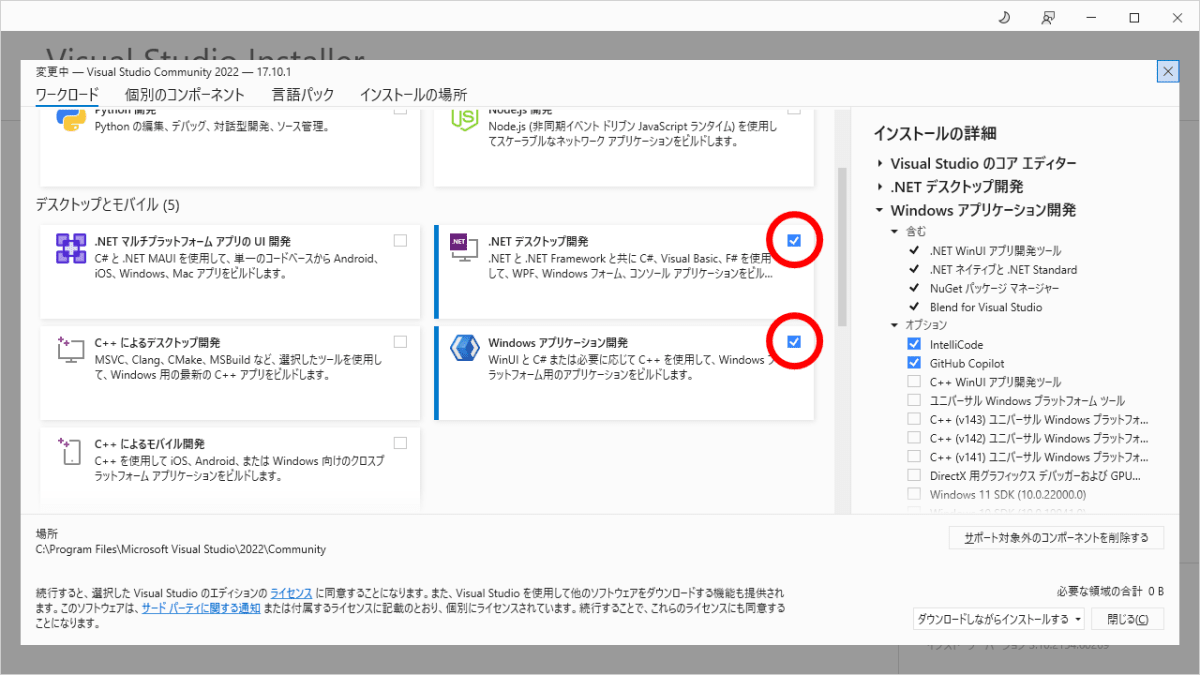The image size is (1200, 675).
Task: Click the NuGet パッケージ マネージャー item
Action: (994, 288)
